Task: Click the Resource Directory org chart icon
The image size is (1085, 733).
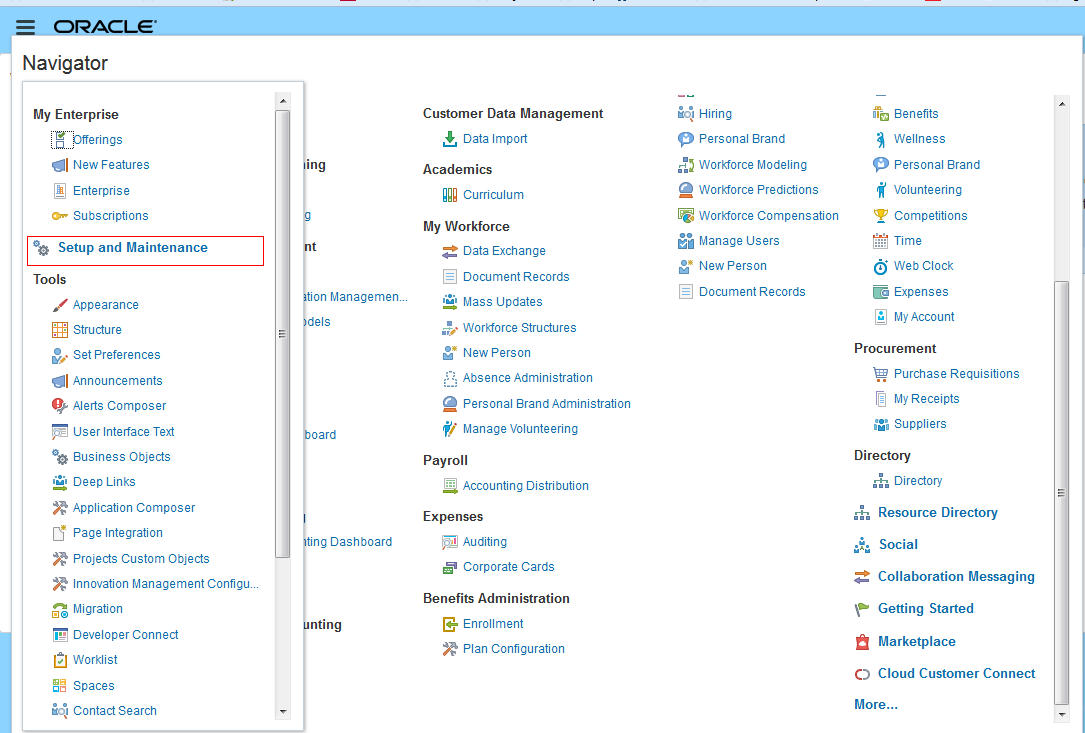Action: (862, 513)
